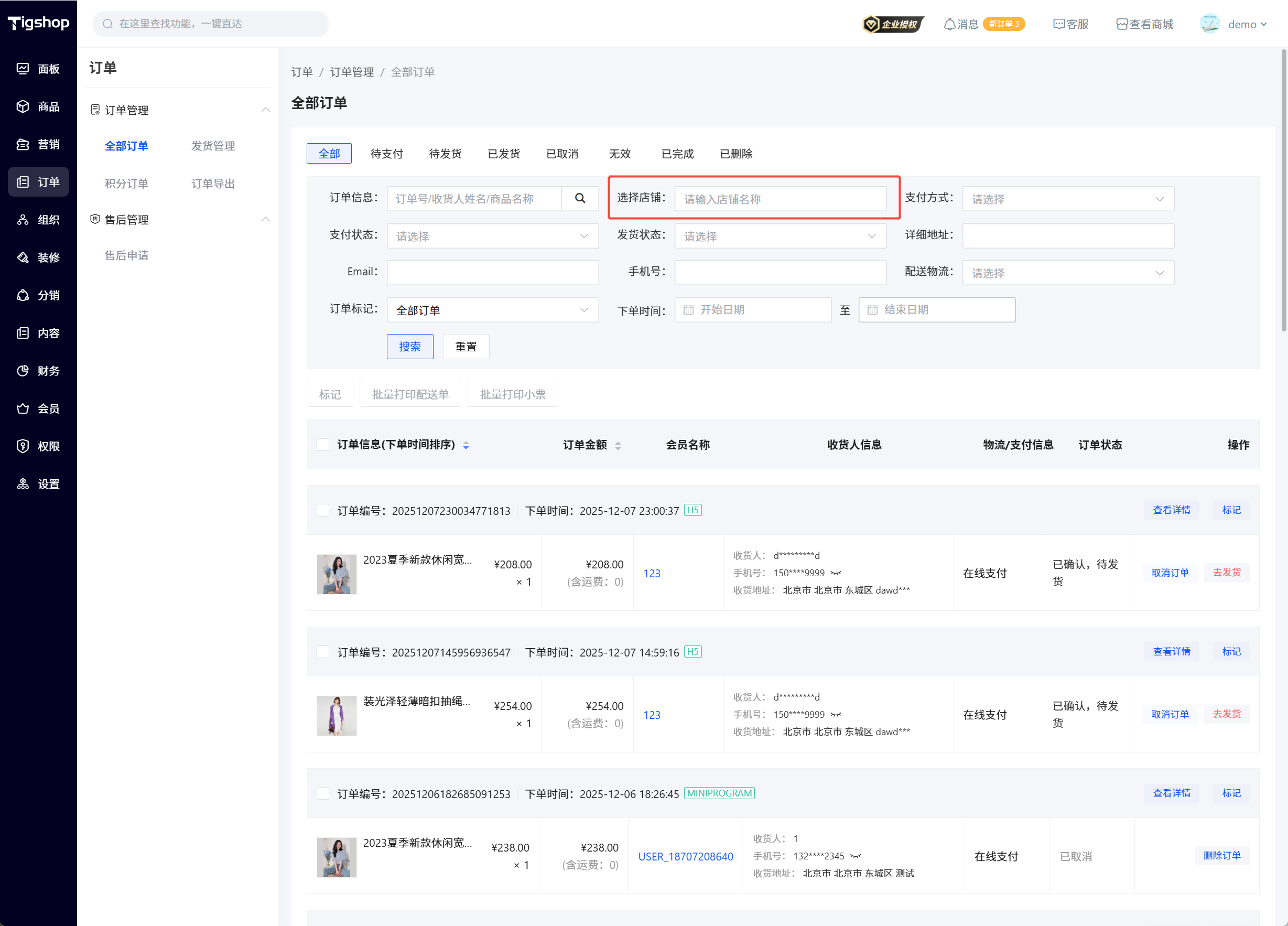
Task: Expand the 订单标记 全部订单 dropdown
Action: (x=492, y=310)
